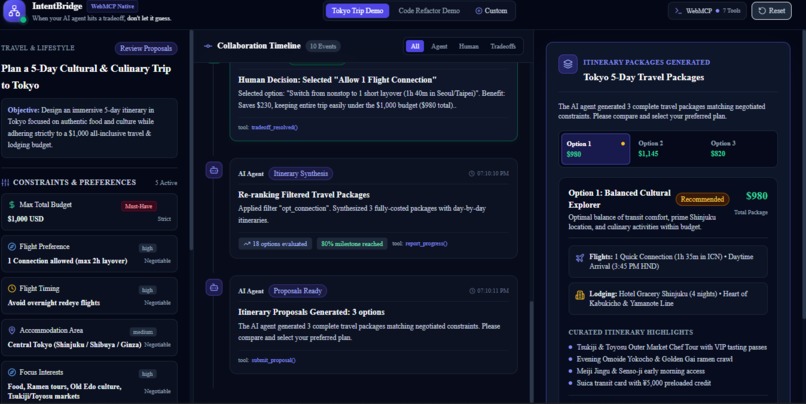Click the WebMCP 7 Tools button
This screenshot has height=404, width=806.
click(708, 11)
